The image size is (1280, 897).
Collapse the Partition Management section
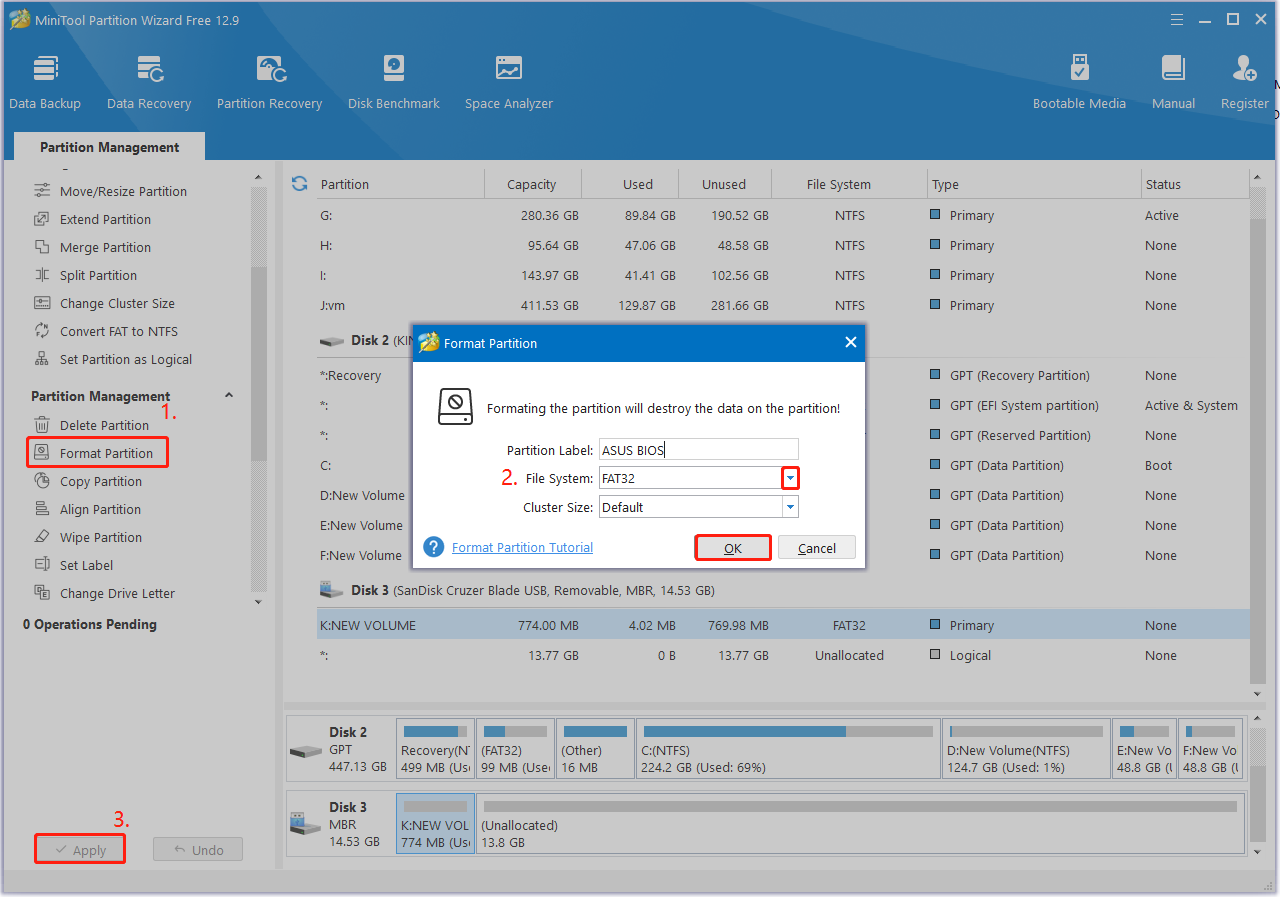[x=229, y=396]
